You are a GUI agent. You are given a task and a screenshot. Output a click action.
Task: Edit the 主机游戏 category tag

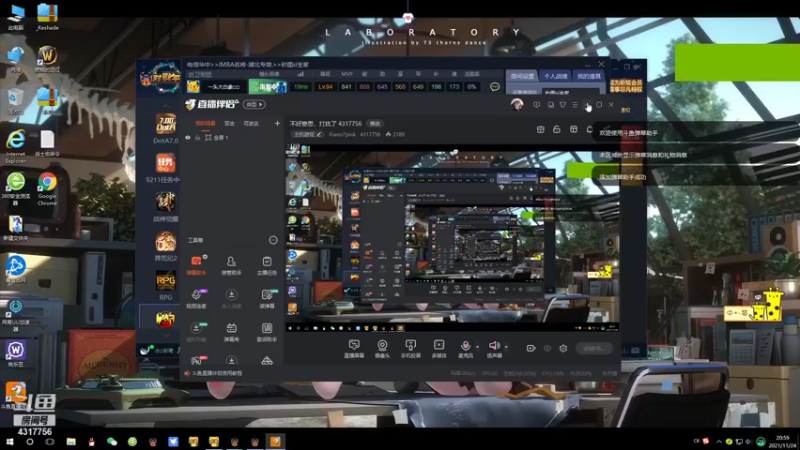tap(307, 134)
